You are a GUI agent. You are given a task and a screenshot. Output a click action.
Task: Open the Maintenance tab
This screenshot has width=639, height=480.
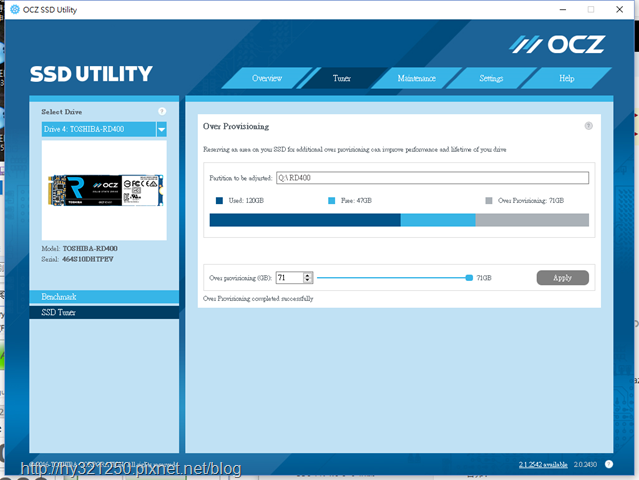416,78
